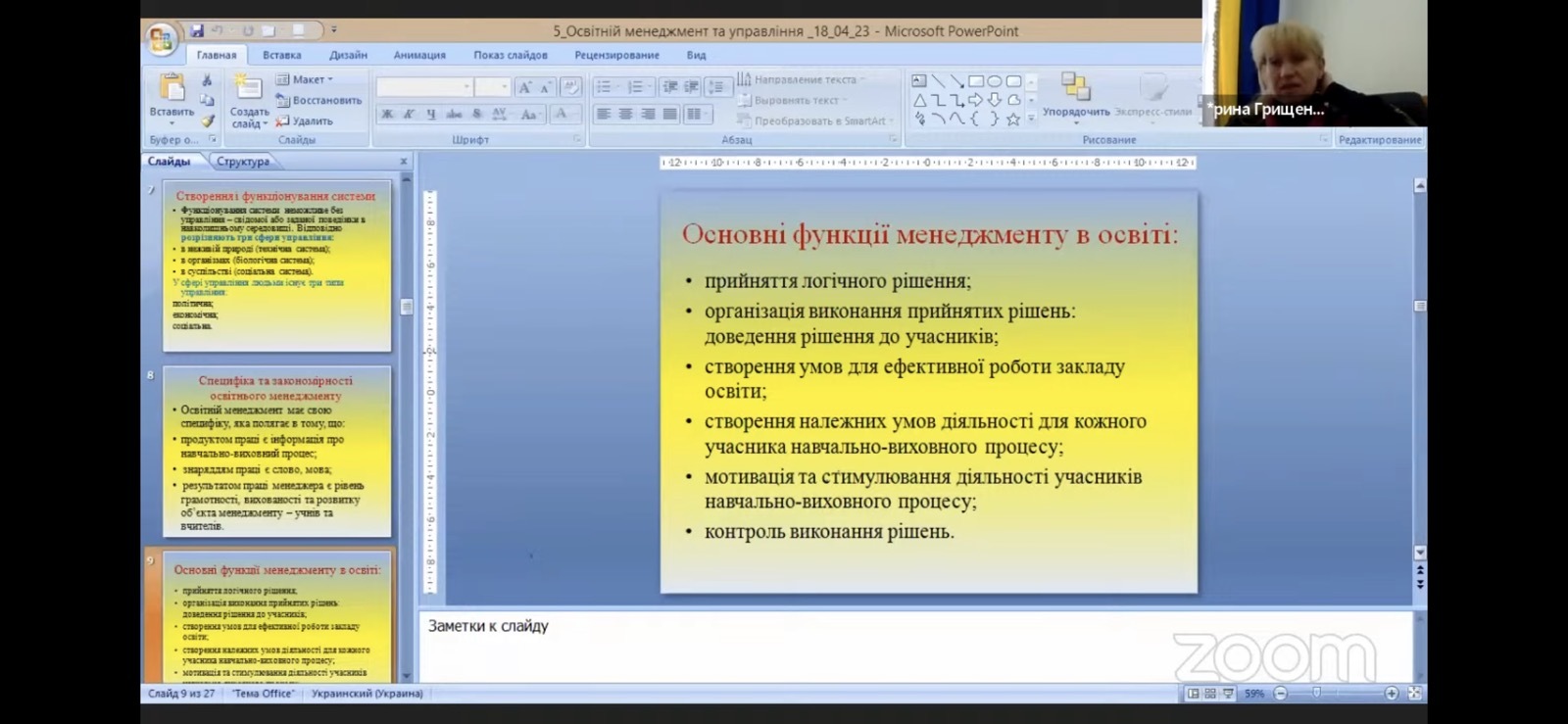
Task: Click the Cut scissors icon
Action: (207, 80)
